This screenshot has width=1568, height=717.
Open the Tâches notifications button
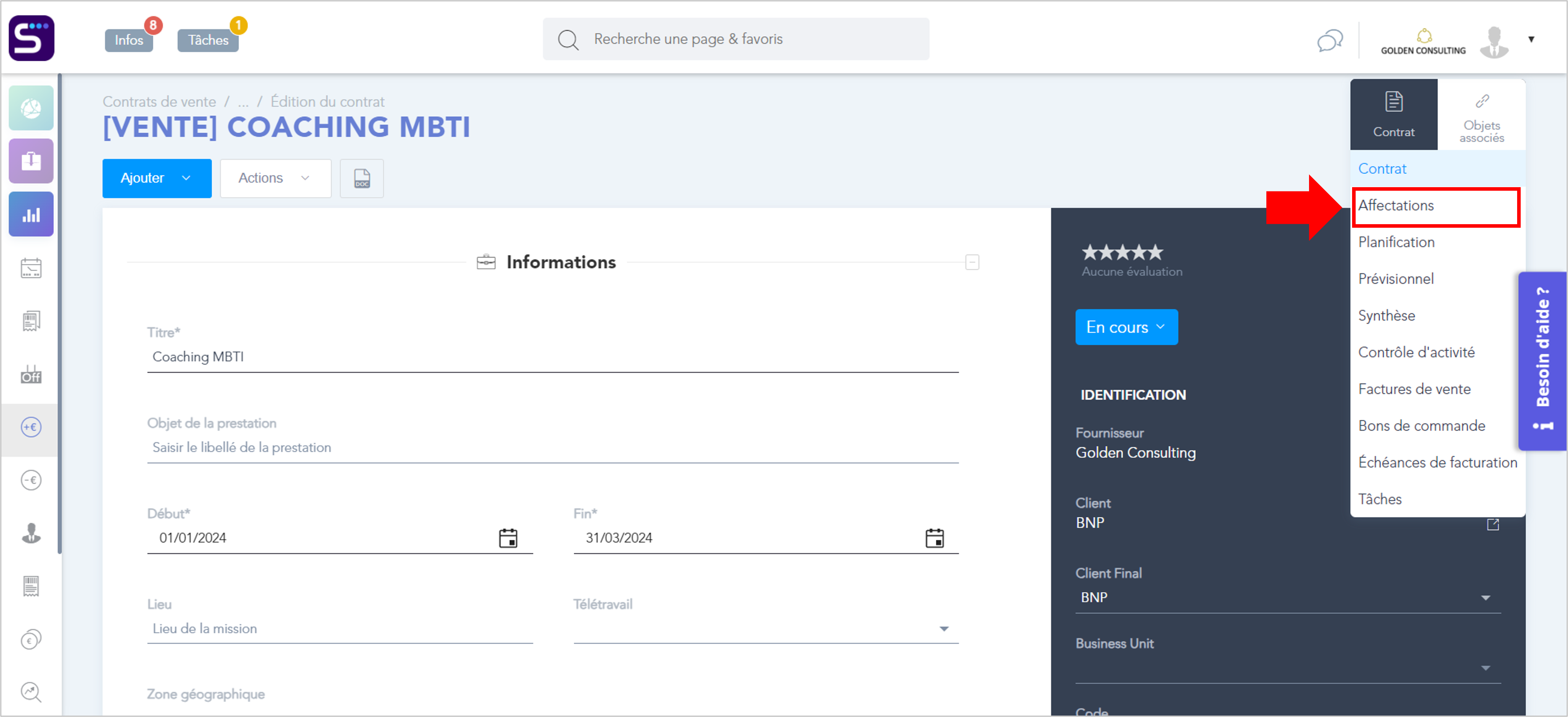pos(208,40)
